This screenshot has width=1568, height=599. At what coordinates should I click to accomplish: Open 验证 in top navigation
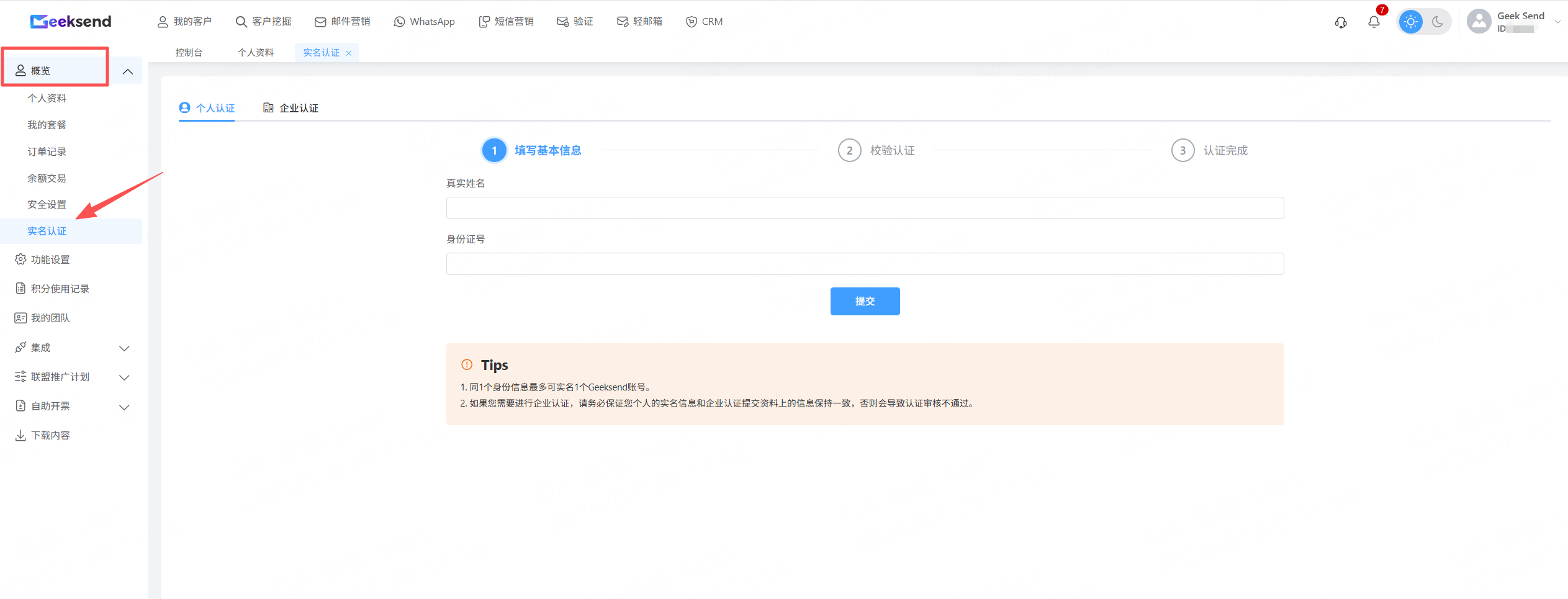point(575,22)
